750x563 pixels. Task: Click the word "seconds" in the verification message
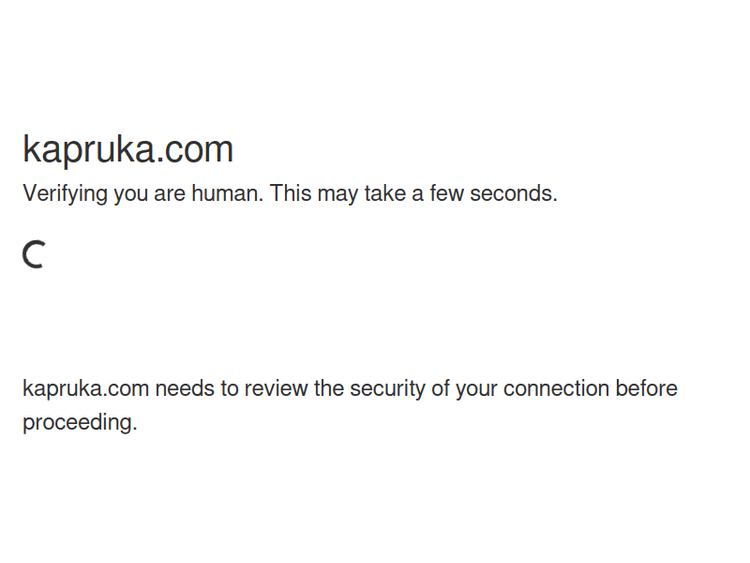pos(511,193)
